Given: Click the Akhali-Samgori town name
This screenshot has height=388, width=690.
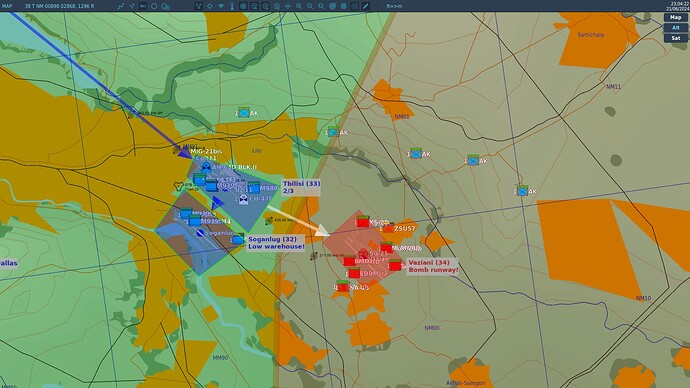Looking at the screenshot, I should 465,383.
